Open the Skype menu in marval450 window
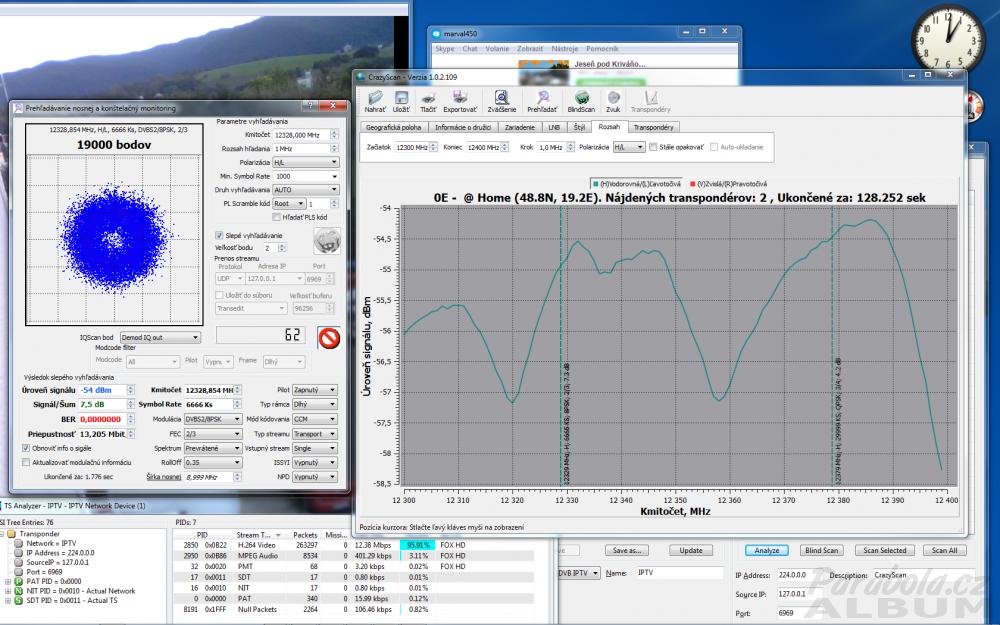 [x=445, y=49]
